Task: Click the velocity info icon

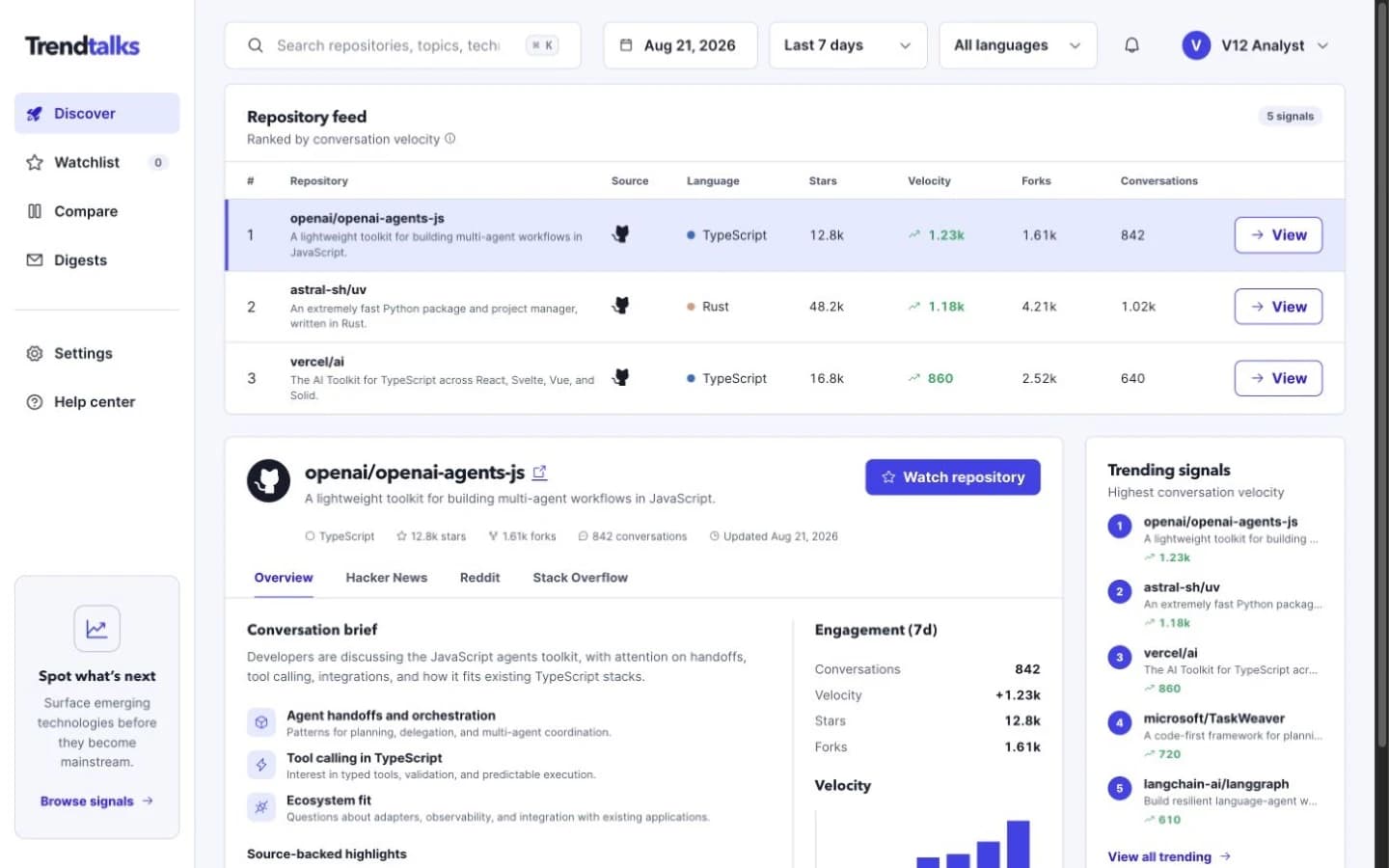Action: (449, 139)
